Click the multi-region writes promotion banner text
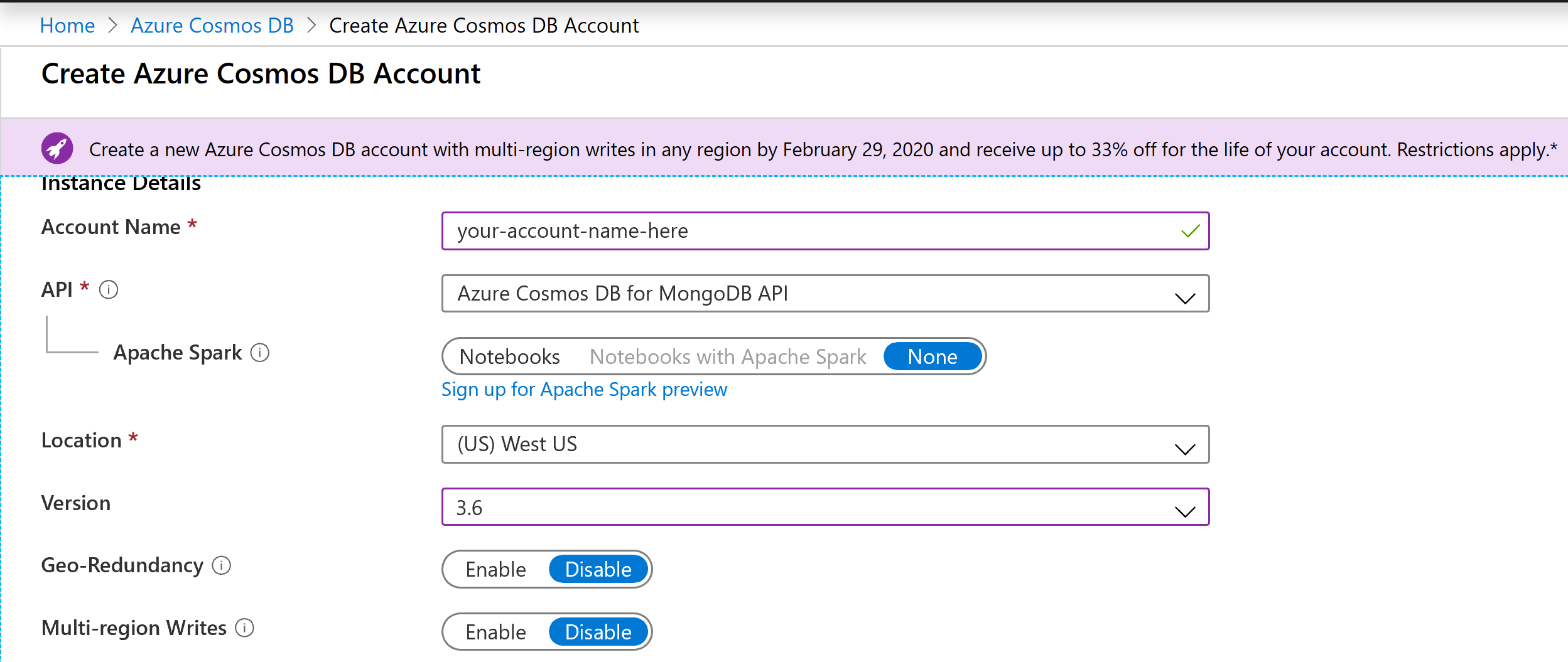Viewport: 1568px width, 662px height. [x=823, y=149]
